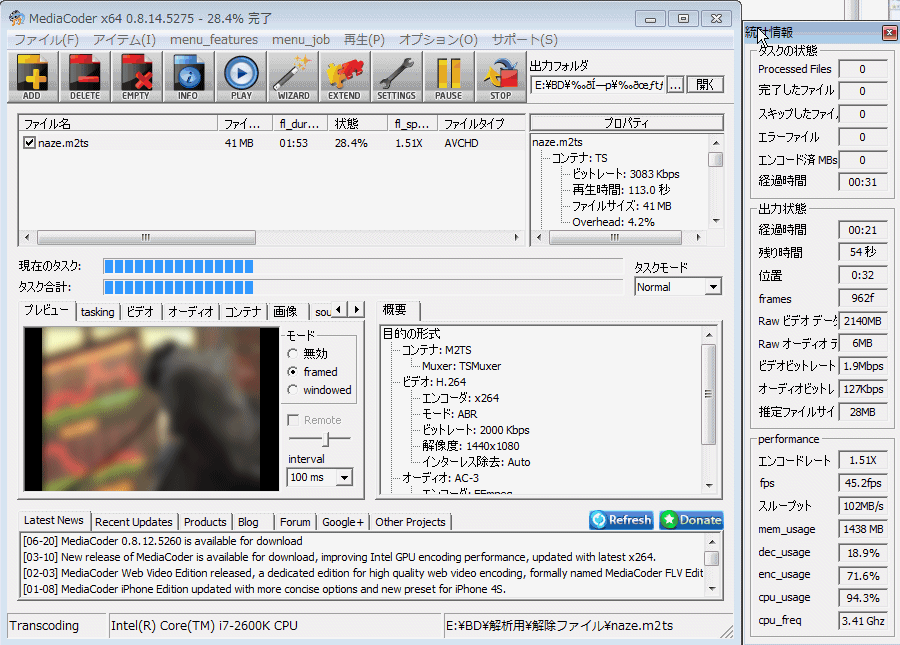Viewport: 900px width, 645px height.
Task: Open the file INFO icon
Action: pyautogui.click(x=188, y=76)
